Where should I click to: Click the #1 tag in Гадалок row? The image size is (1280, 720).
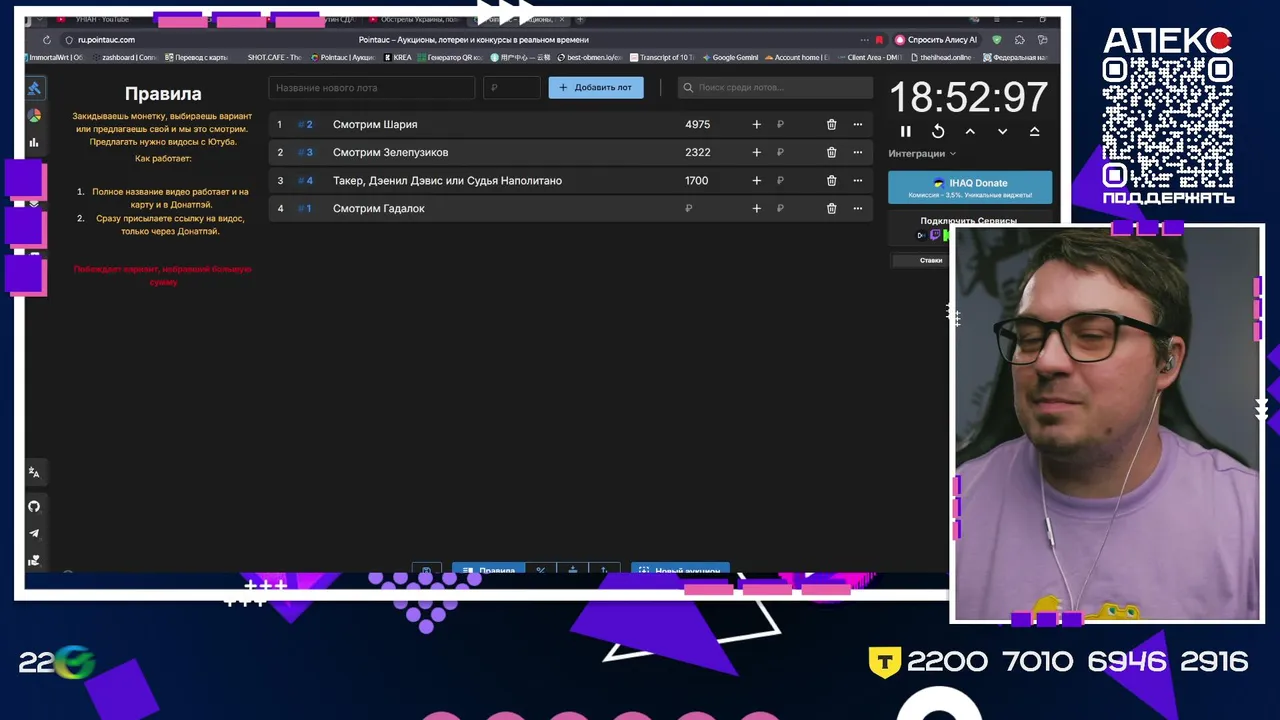pyautogui.click(x=306, y=209)
